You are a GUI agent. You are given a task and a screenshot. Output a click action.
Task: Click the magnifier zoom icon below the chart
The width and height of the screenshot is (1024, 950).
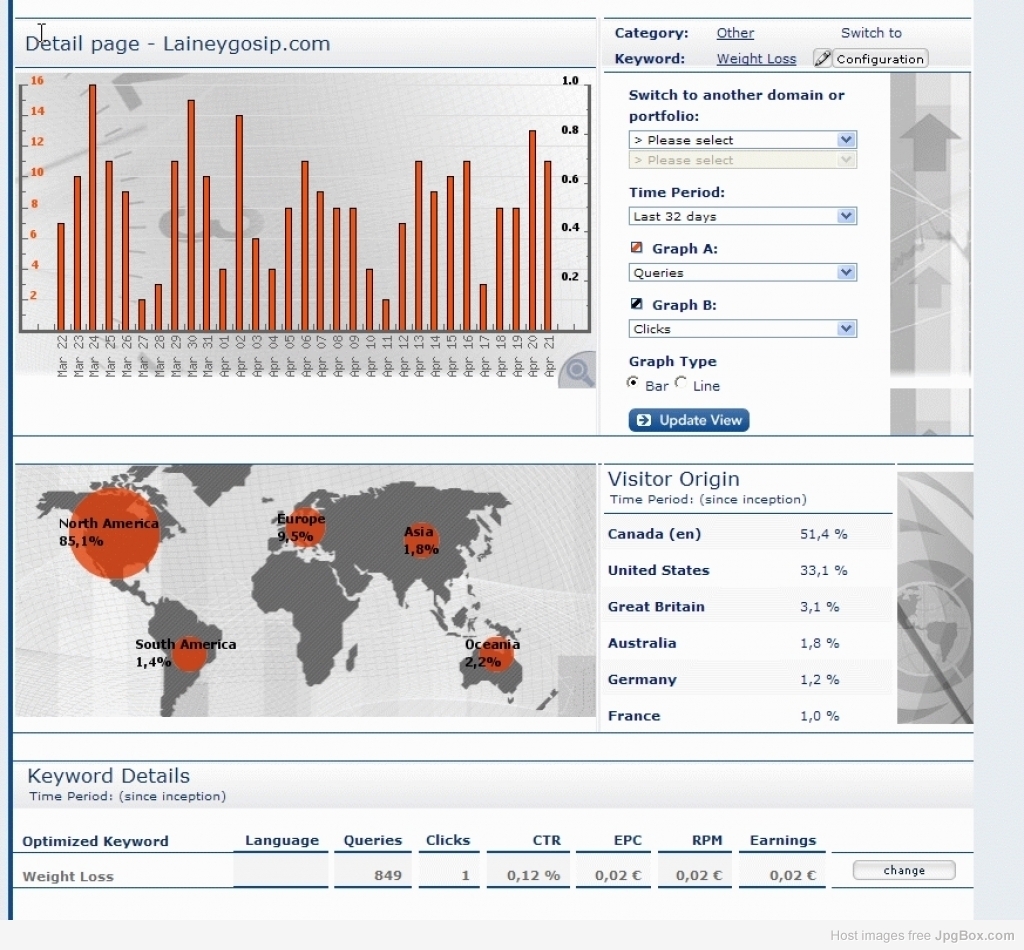click(x=577, y=371)
